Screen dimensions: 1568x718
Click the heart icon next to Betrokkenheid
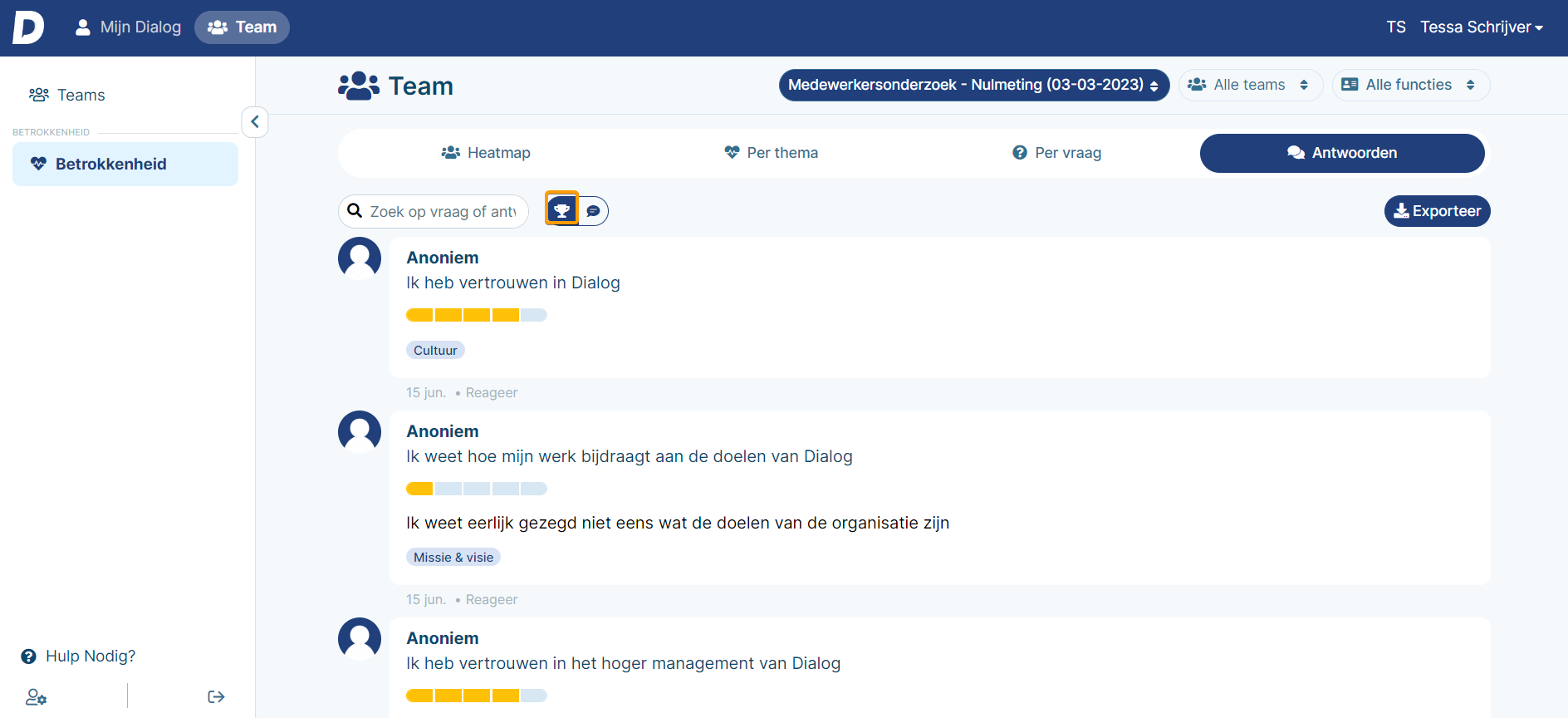(38, 164)
